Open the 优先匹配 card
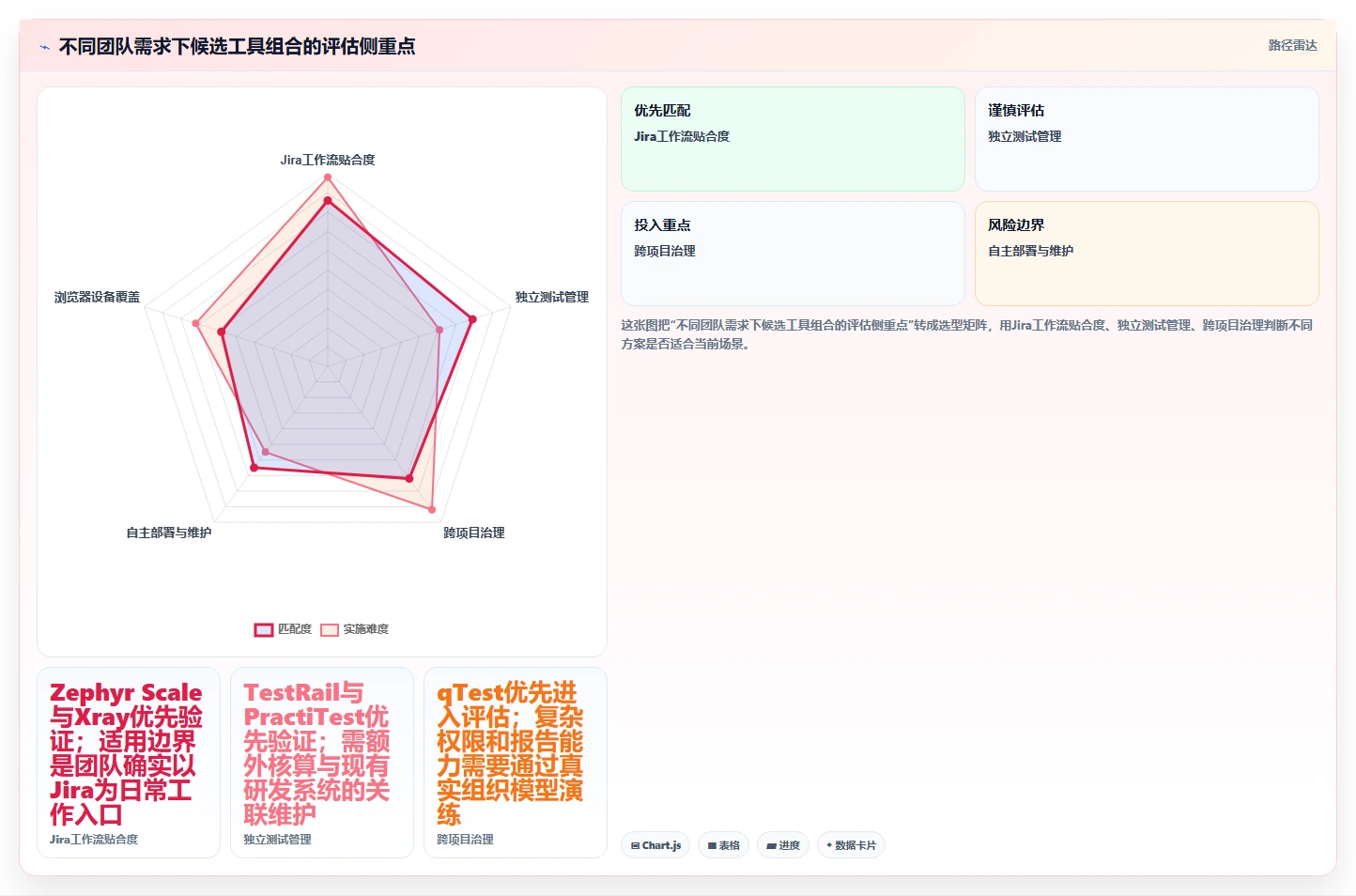This screenshot has height=896, width=1356. tap(793, 139)
